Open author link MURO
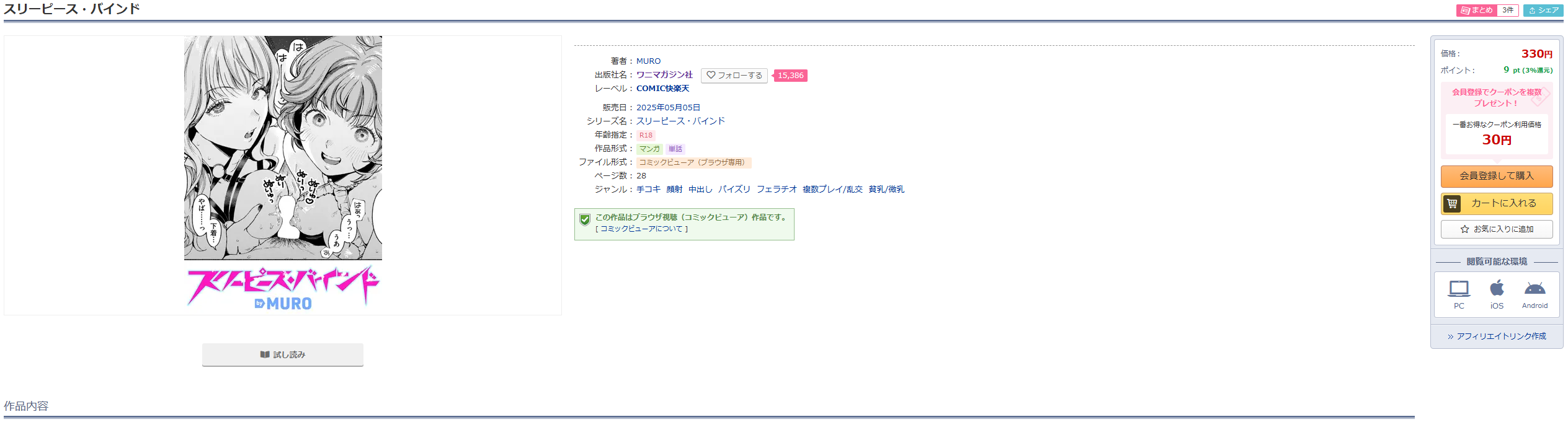 coord(649,61)
